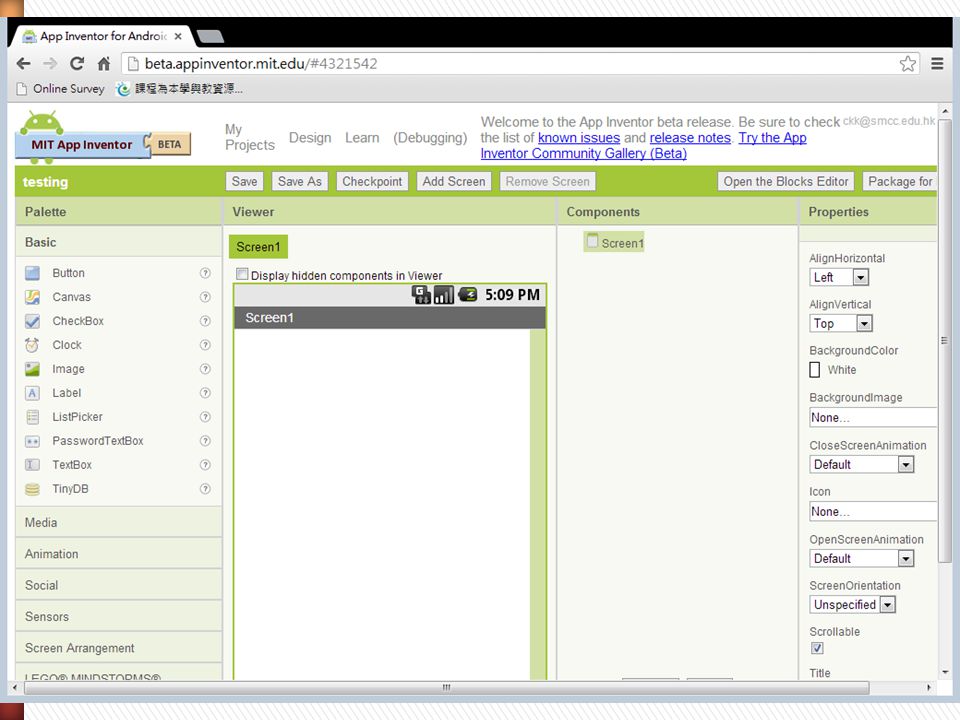Select the Image component icon
The image size is (960, 720).
tap(32, 369)
